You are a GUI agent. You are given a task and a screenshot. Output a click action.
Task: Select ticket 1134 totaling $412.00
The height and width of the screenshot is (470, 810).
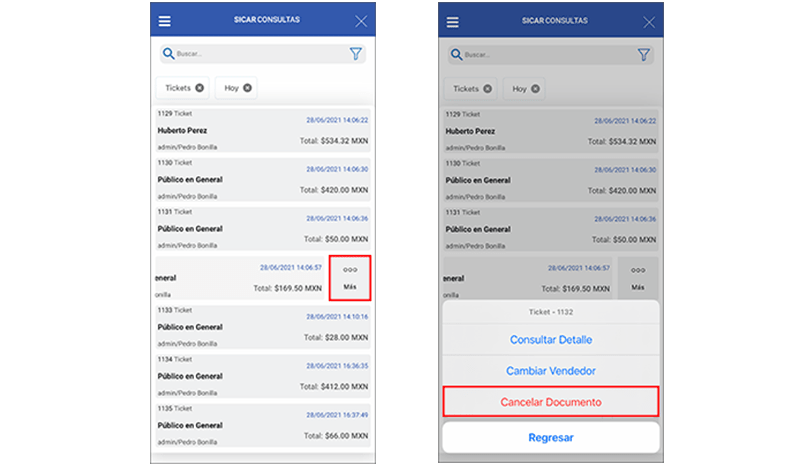coord(262,376)
